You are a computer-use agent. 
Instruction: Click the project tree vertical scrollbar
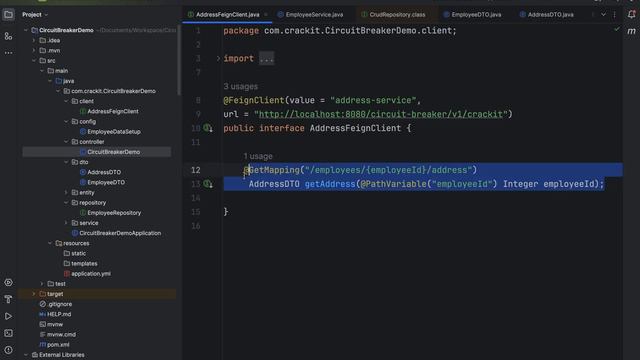click(178, 61)
